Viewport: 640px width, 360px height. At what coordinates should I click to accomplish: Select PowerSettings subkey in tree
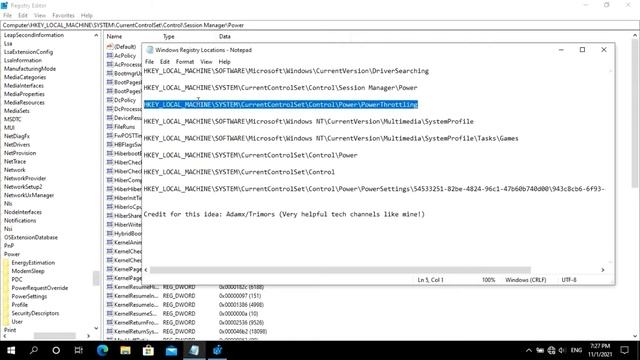(29, 296)
